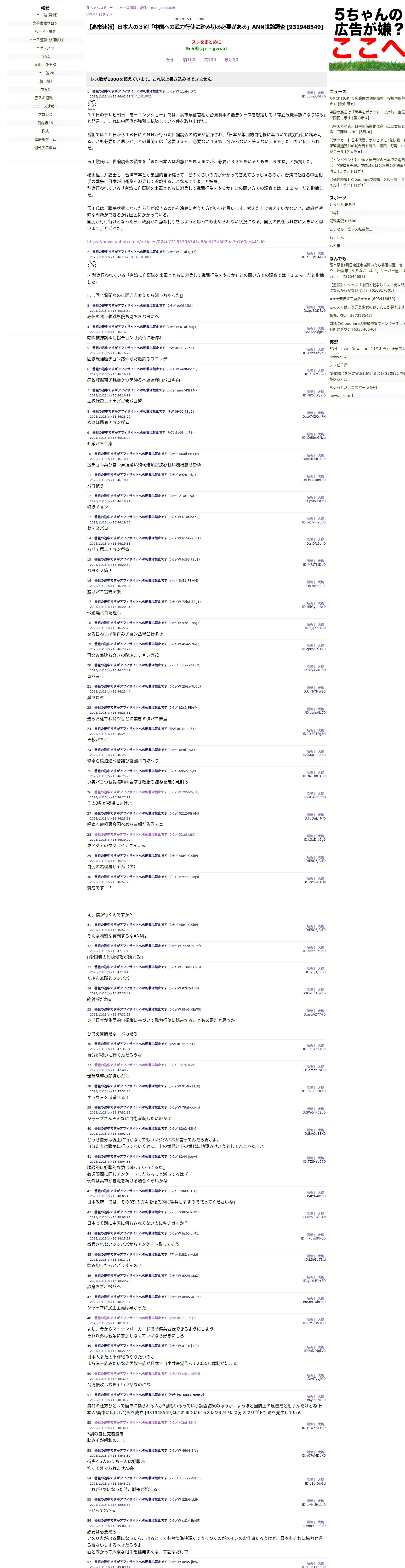Viewport: 405px width, 1568px height.
Task: Open ハゲ・ズラ board
Action: coord(45,48)
